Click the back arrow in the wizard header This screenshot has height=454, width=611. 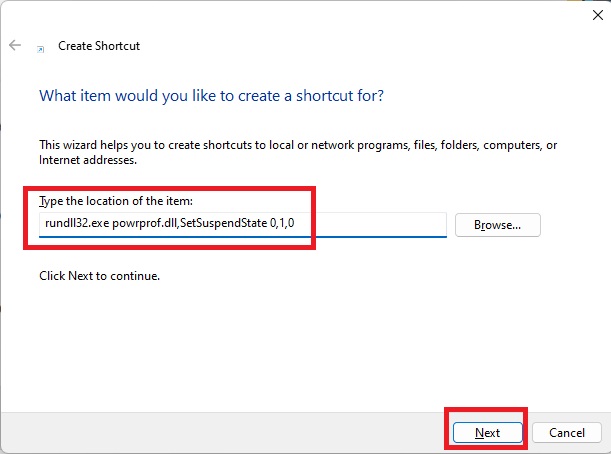coord(15,45)
